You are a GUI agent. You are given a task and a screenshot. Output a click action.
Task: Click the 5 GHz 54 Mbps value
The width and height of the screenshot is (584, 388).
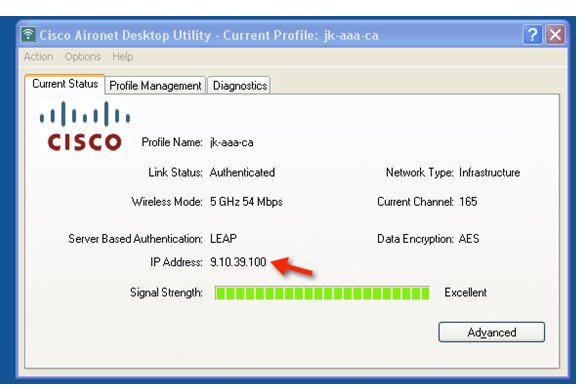(x=246, y=202)
